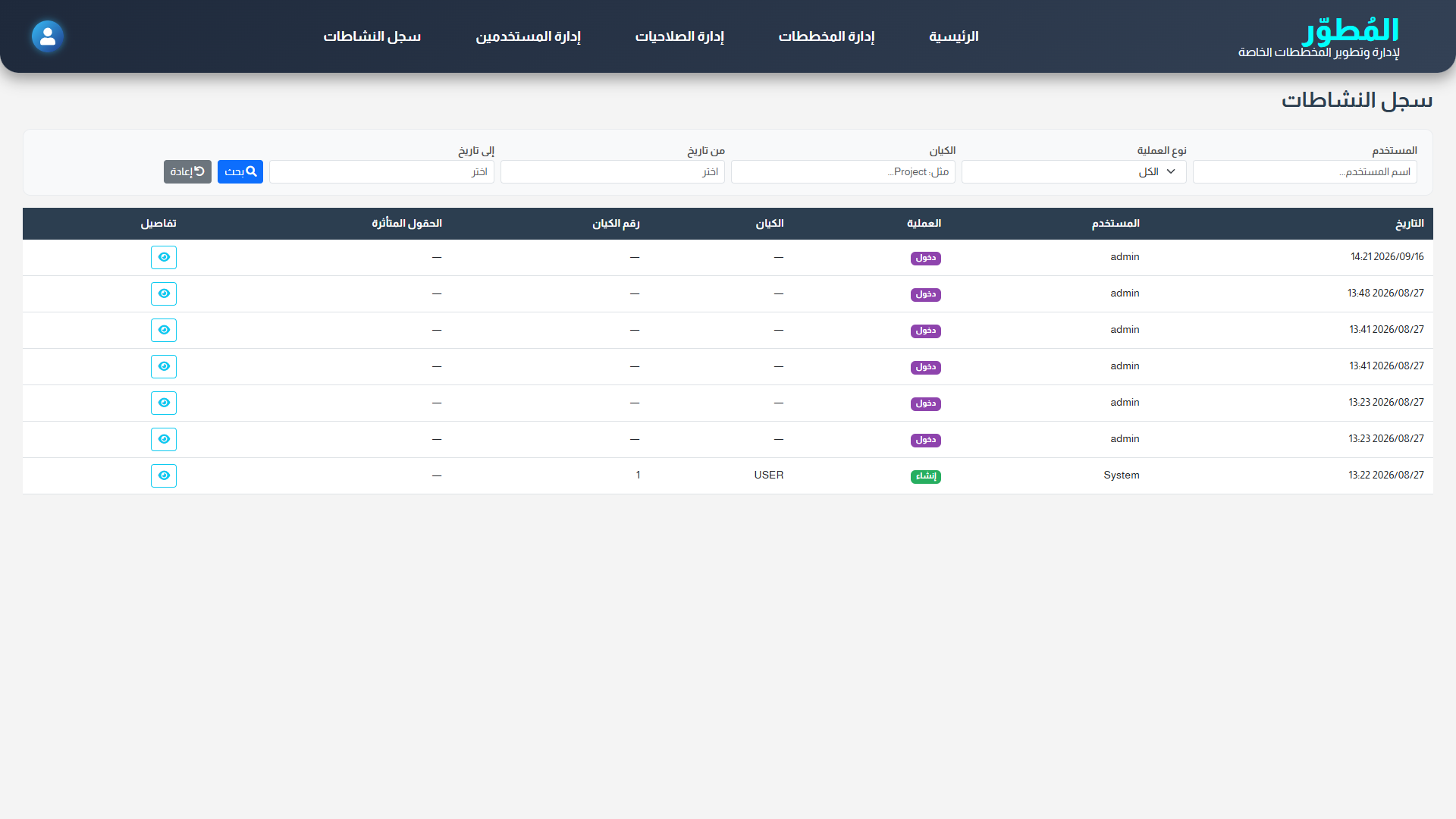Click the بحث search button
The height and width of the screenshot is (819, 1456).
[240, 171]
